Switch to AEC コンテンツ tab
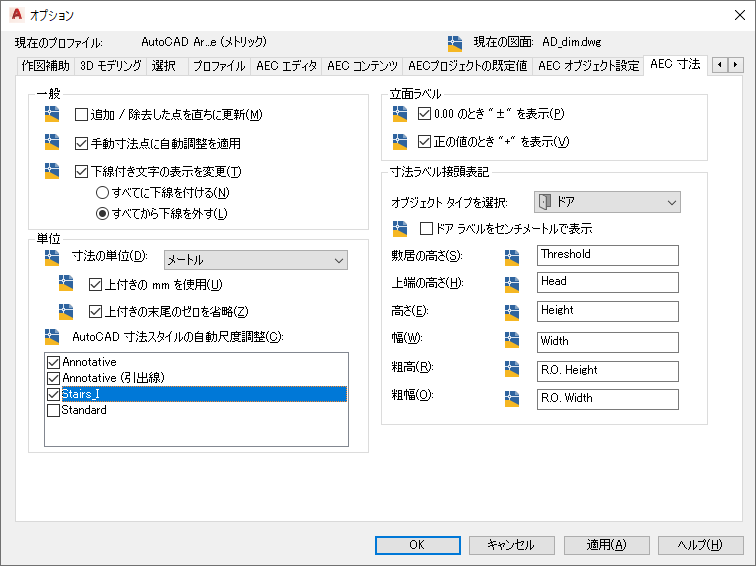Image resolution: width=756 pixels, height=566 pixels. pos(363,66)
